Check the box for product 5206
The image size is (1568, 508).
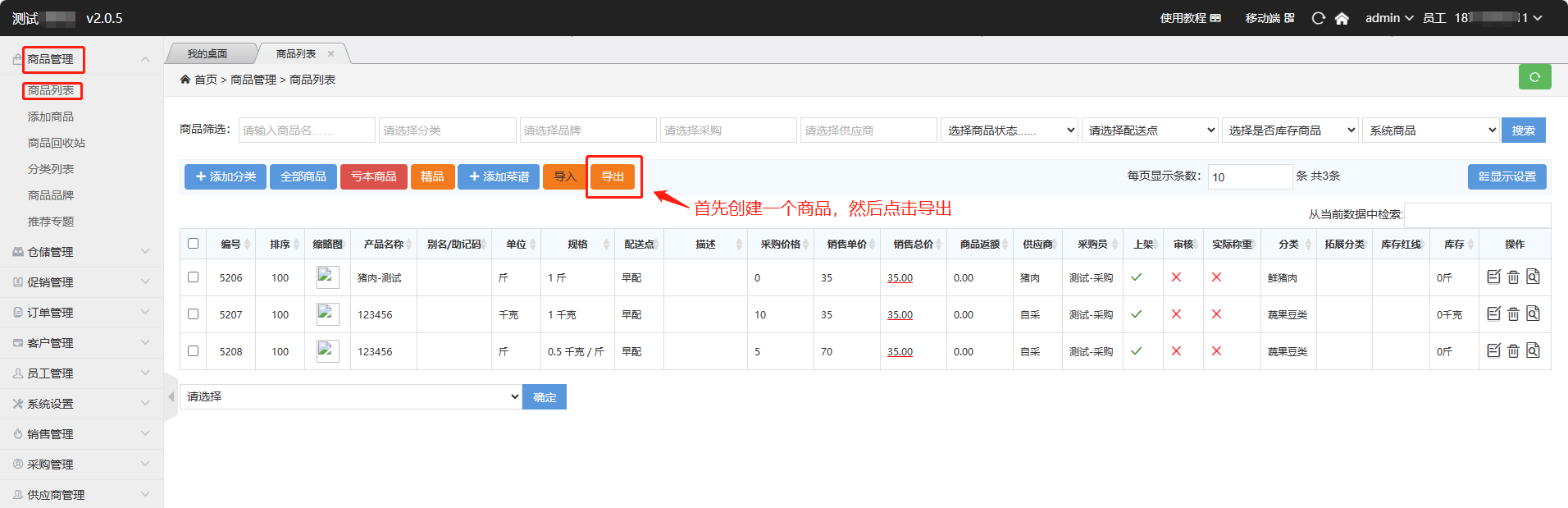pos(193,277)
